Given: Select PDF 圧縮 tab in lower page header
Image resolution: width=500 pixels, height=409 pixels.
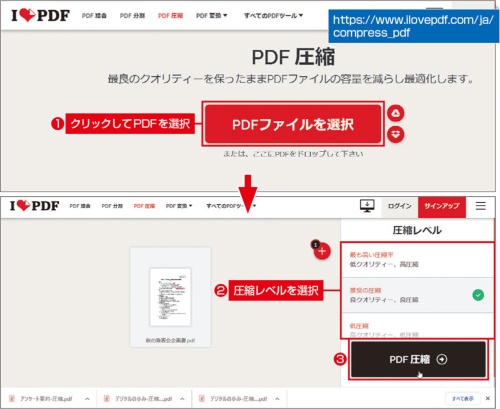Looking at the screenshot, I should 144,206.
